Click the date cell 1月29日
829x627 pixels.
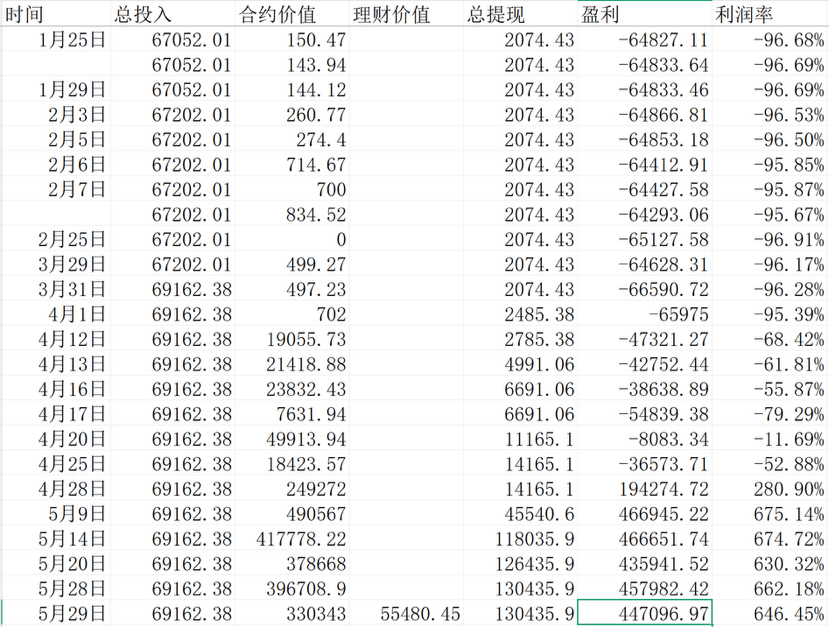point(55,89)
